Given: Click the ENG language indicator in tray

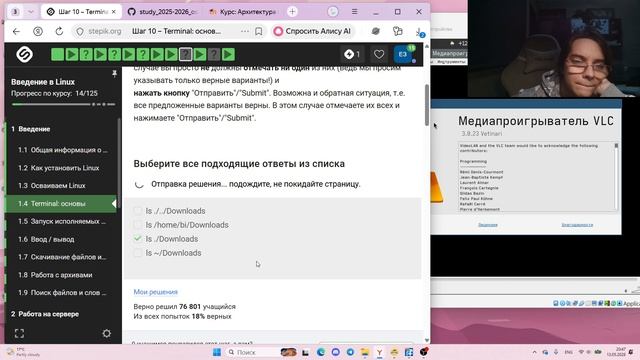Looking at the screenshot, I should pyautogui.click(x=569, y=352).
